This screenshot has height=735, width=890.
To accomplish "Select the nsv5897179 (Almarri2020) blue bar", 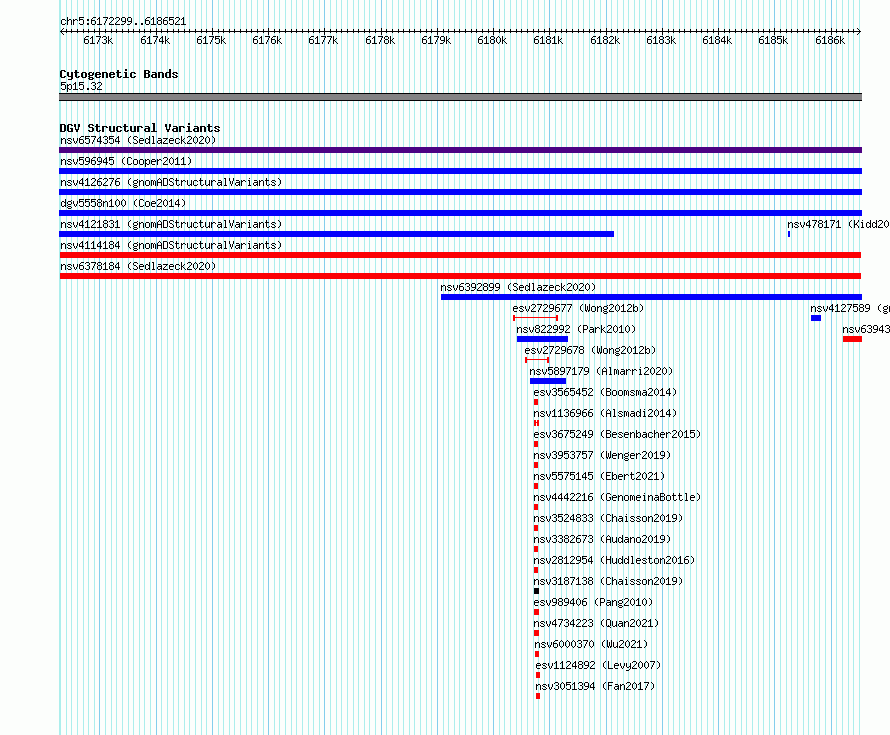I will [548, 381].
